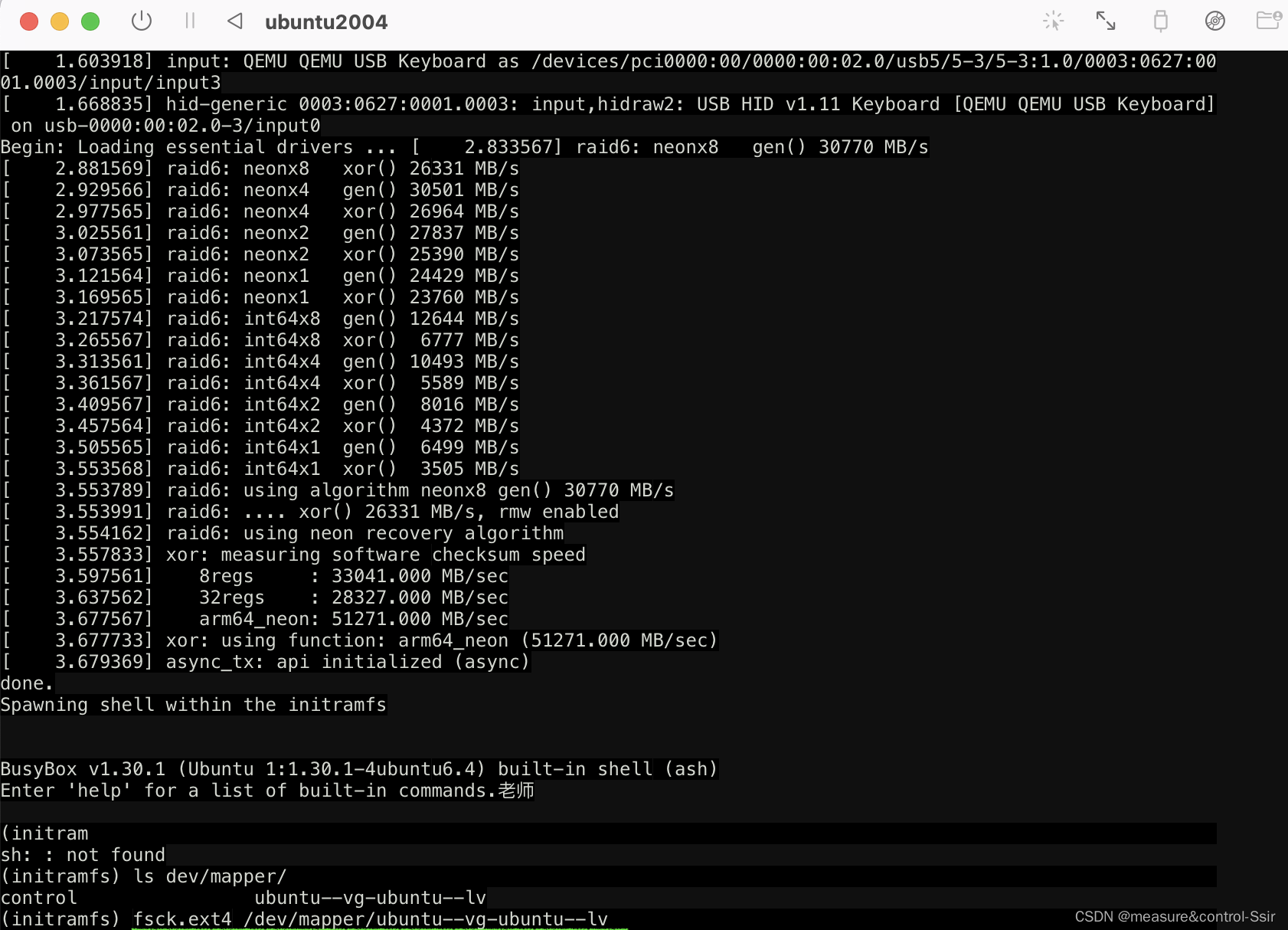Open the USB devices icon

coord(1161,21)
